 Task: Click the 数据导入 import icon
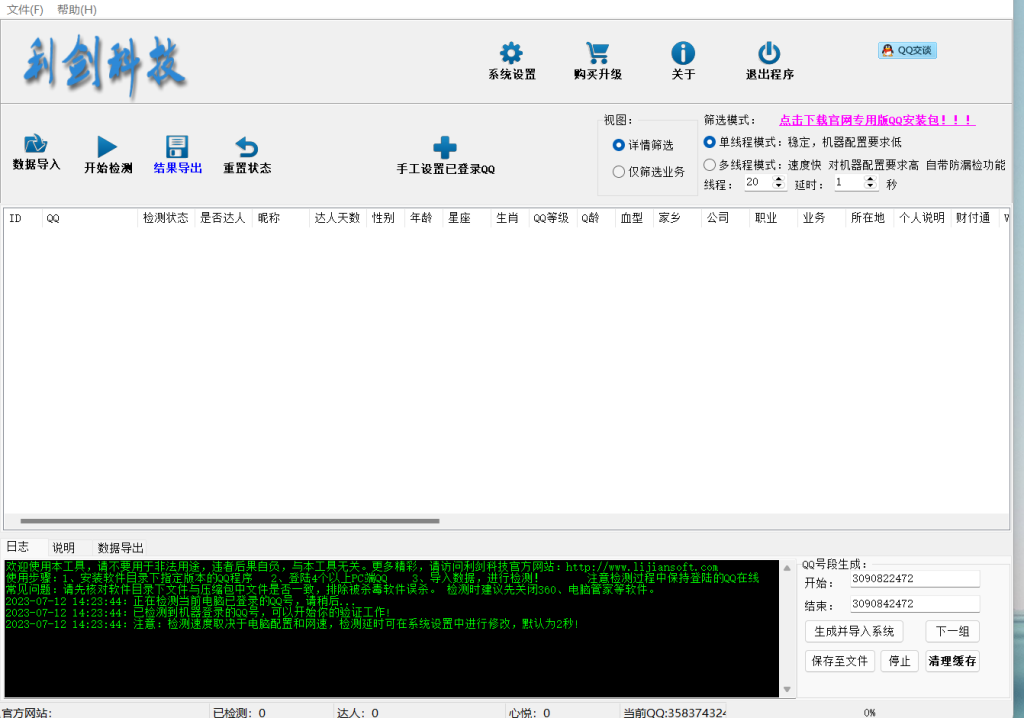36,145
